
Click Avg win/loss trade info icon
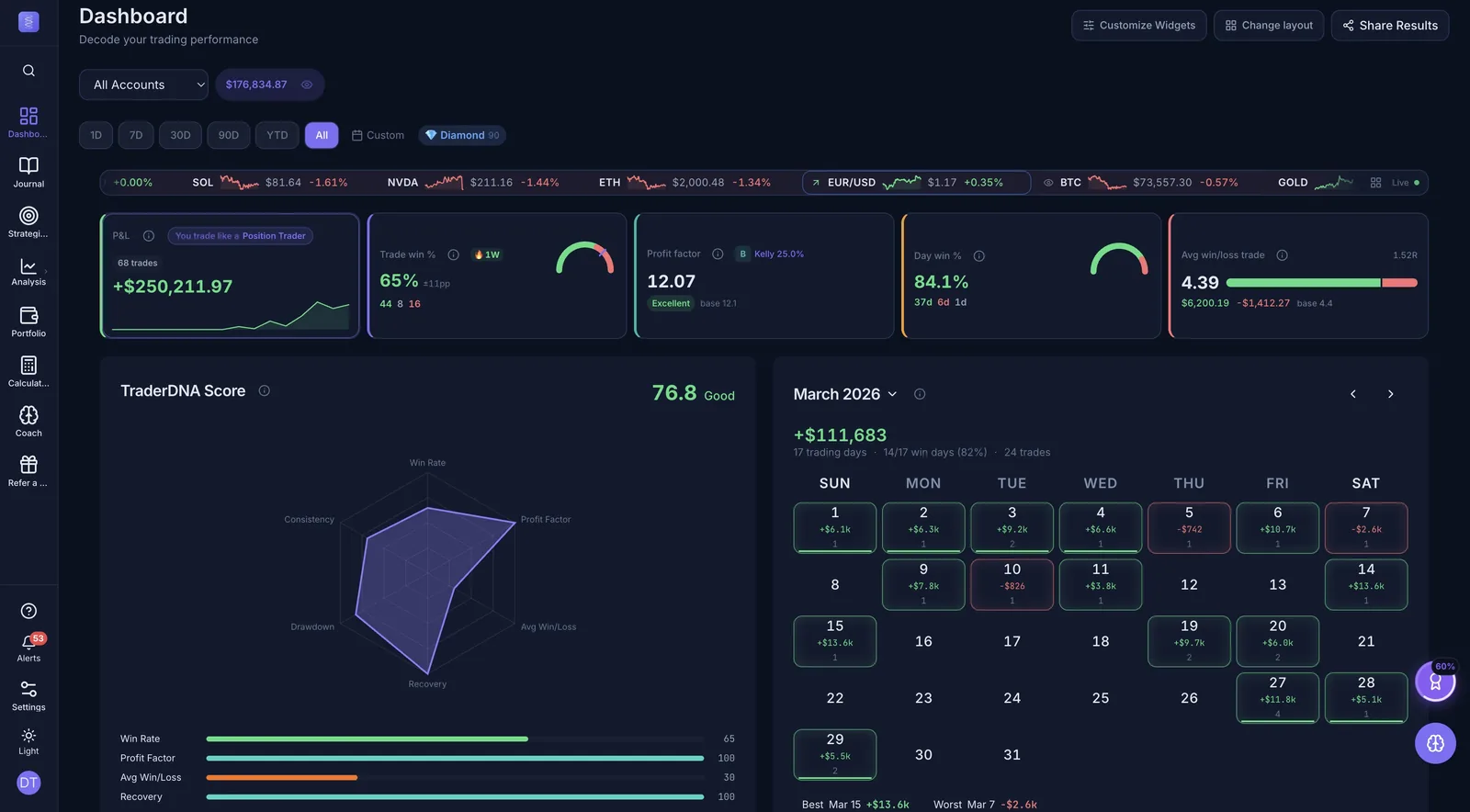coord(1282,255)
